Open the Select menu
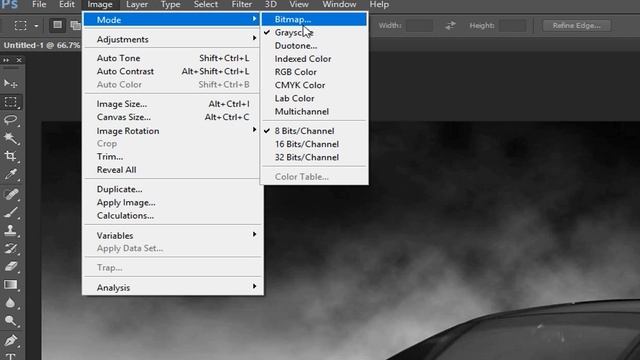 205,4
